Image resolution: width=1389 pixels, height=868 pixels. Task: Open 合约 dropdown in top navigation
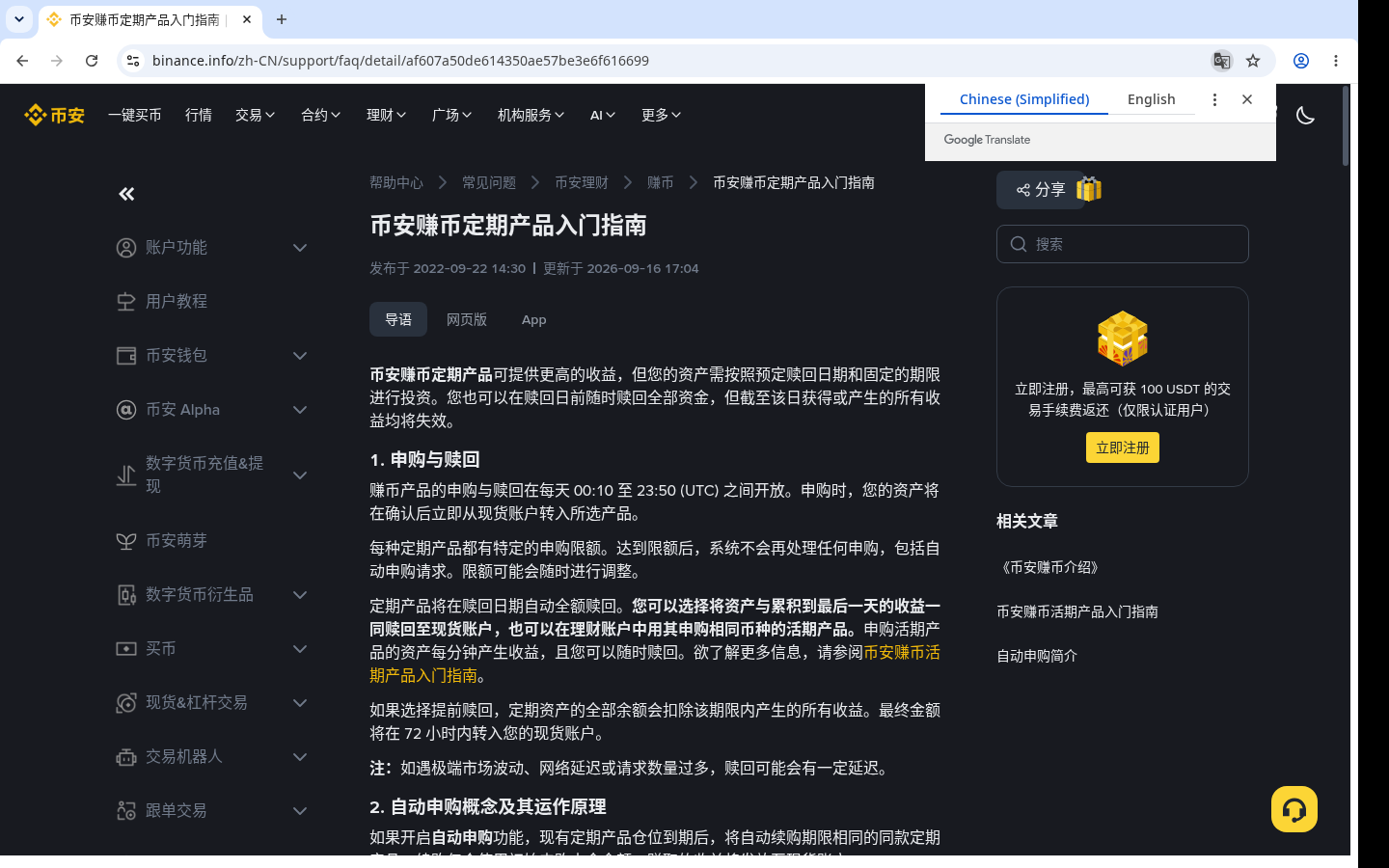pyautogui.click(x=321, y=115)
